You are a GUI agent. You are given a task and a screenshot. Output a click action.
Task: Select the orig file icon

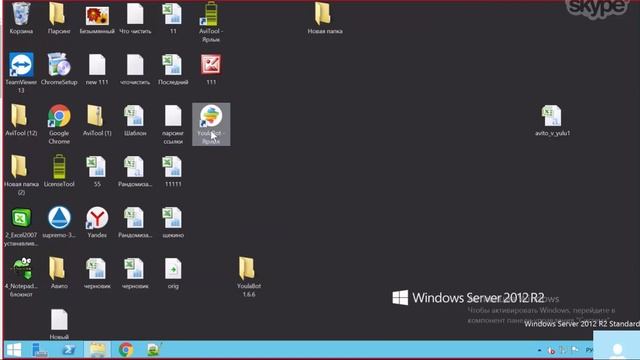coord(173,273)
